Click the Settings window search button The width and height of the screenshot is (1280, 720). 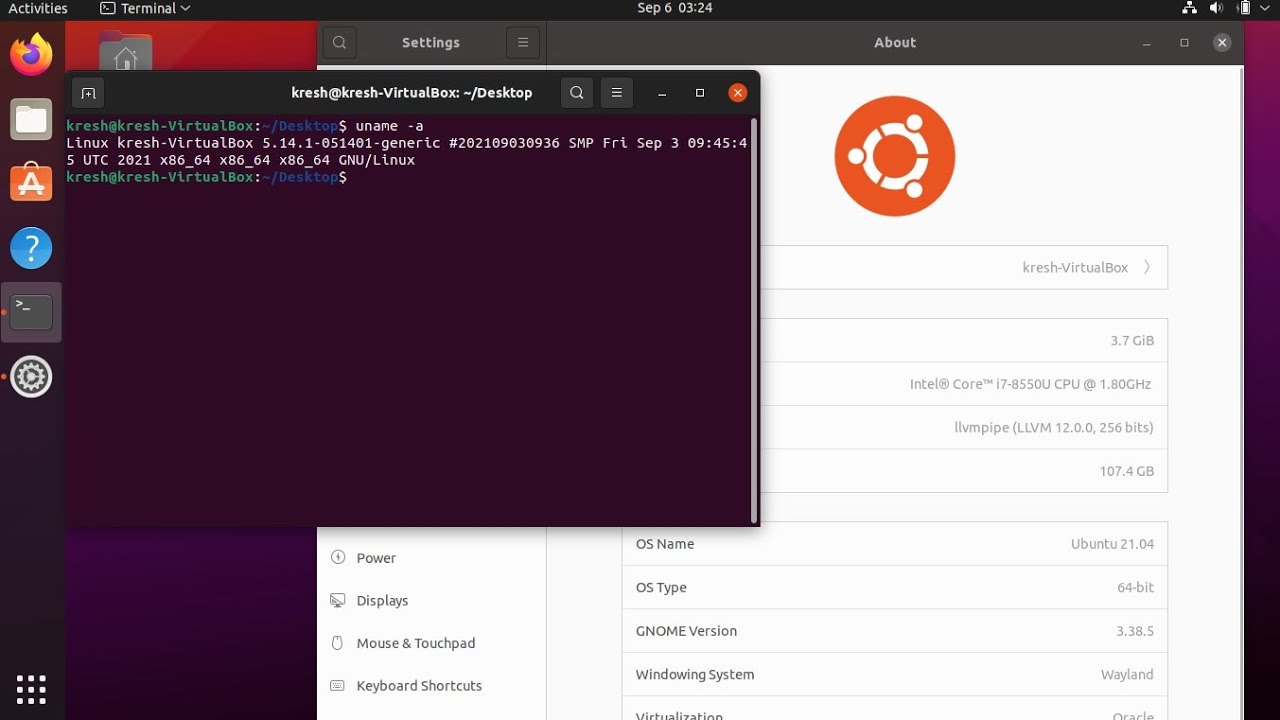point(340,43)
